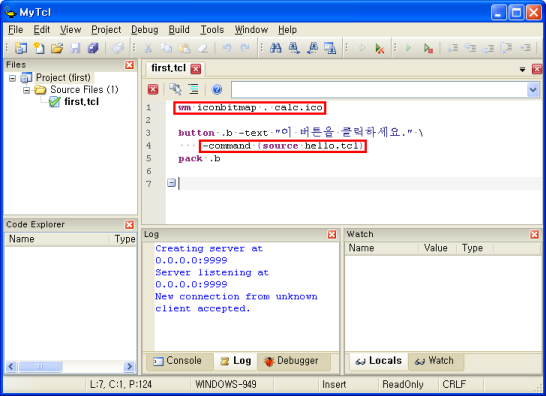Switch to the Console tab

point(178,361)
